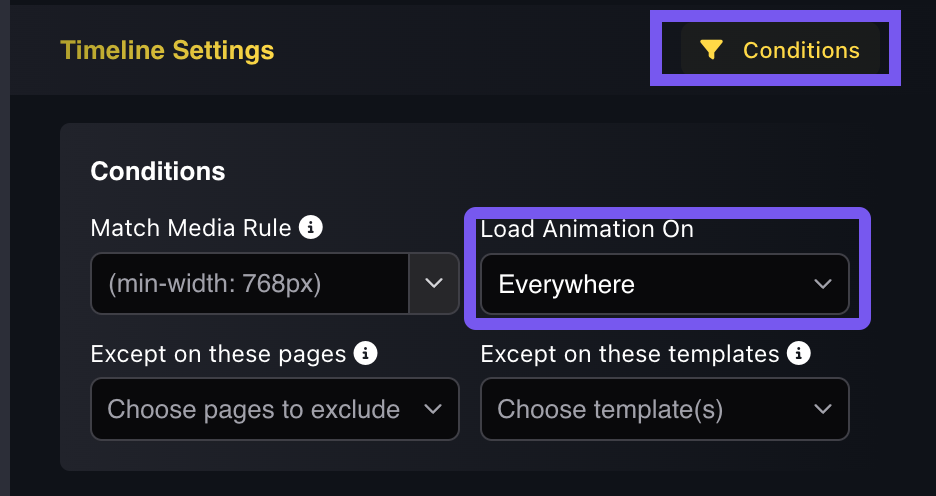The image size is (936, 496).
Task: Click the Load Animation On label
Action: pyautogui.click(x=587, y=229)
